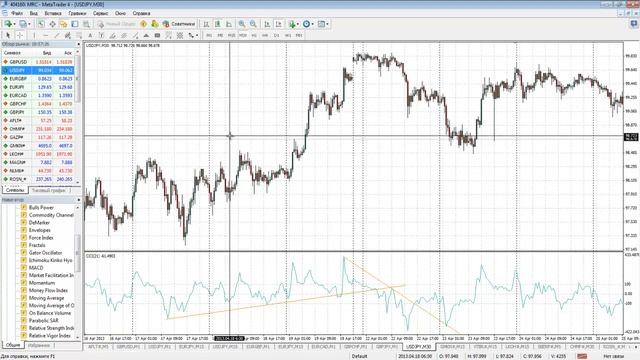
Task: Open the blue clock periods icon
Action: [307, 24]
